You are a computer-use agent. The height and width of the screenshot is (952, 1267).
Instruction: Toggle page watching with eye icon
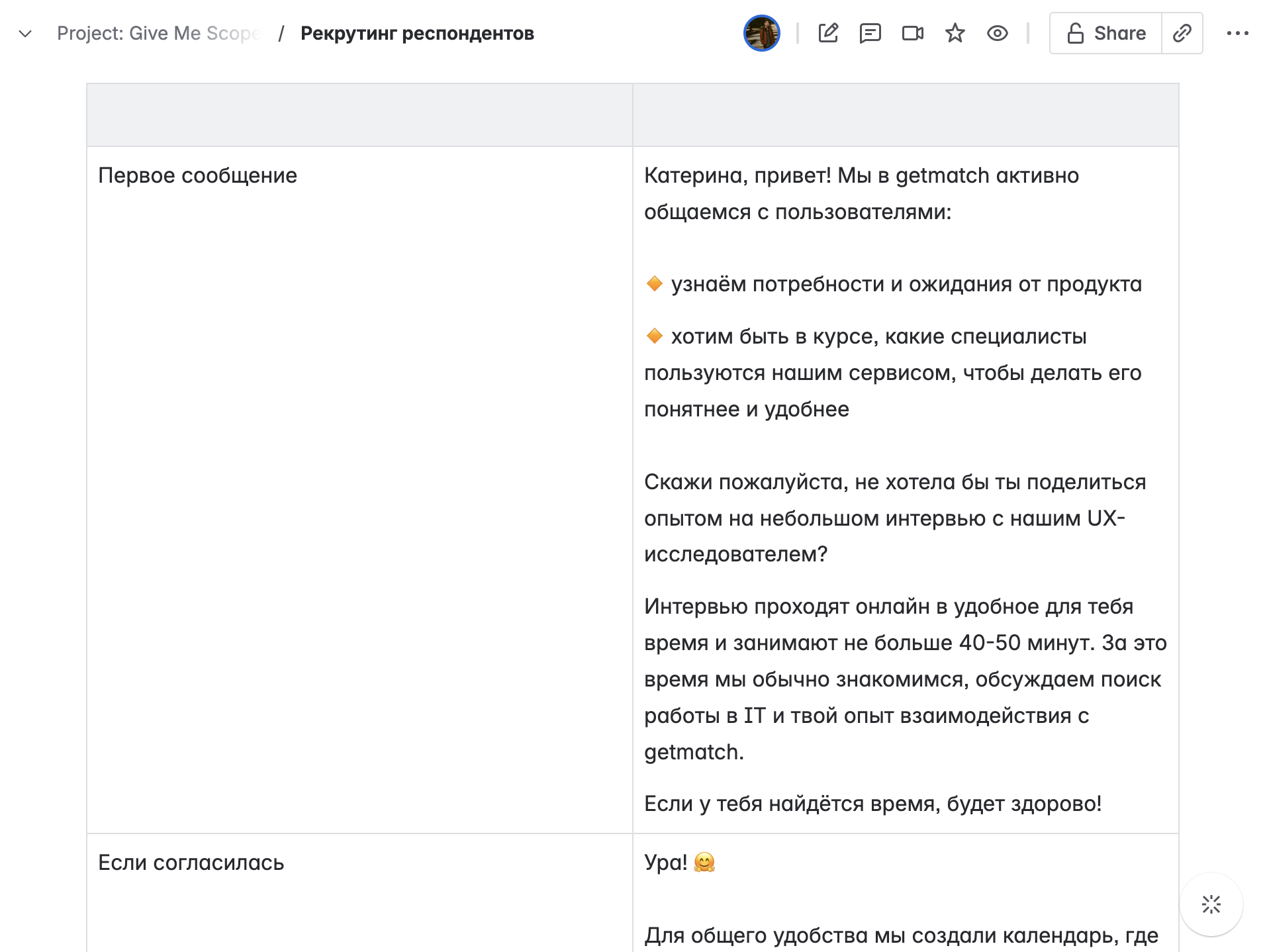(998, 33)
